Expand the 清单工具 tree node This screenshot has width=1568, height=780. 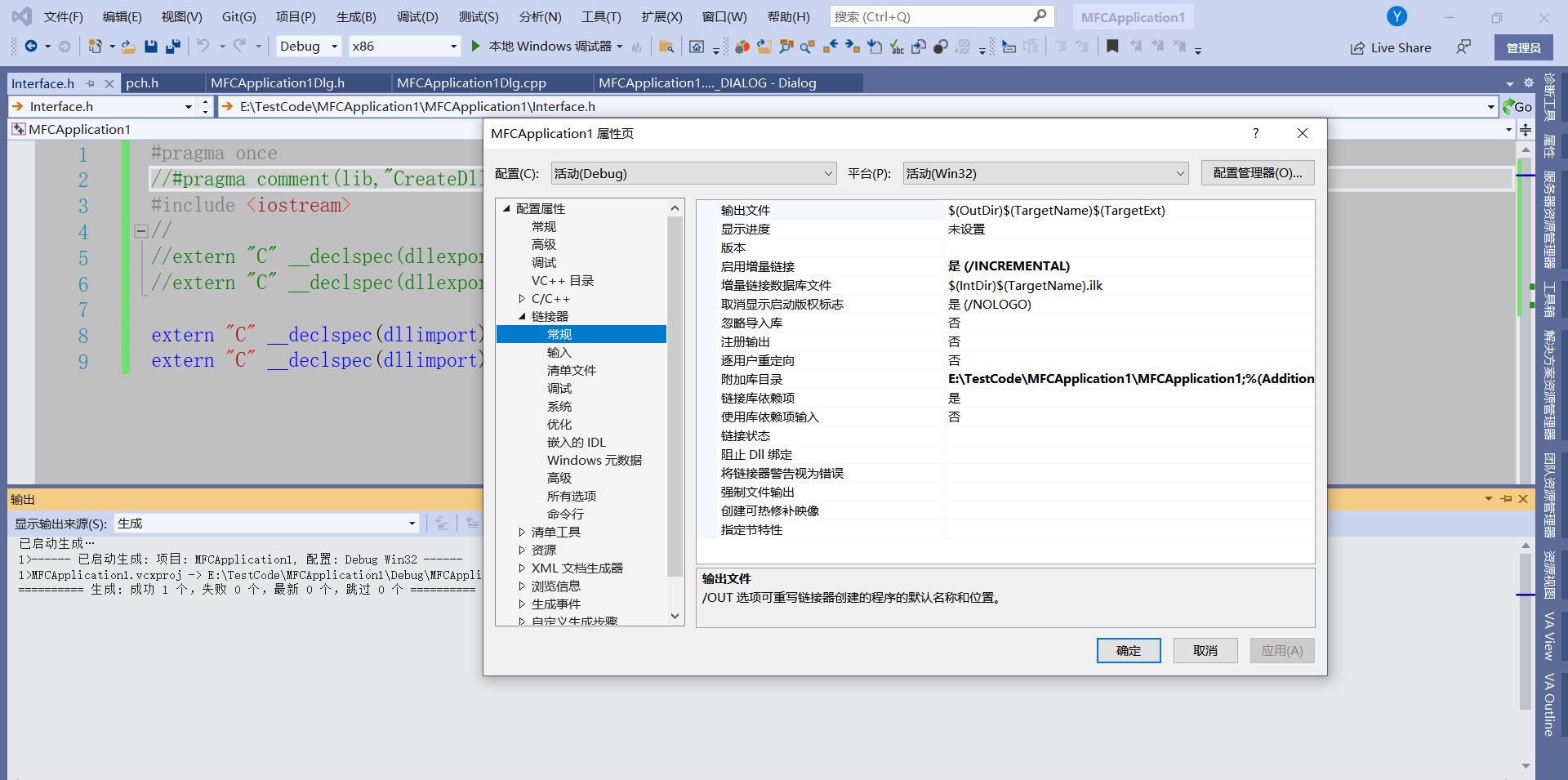pyautogui.click(x=522, y=533)
